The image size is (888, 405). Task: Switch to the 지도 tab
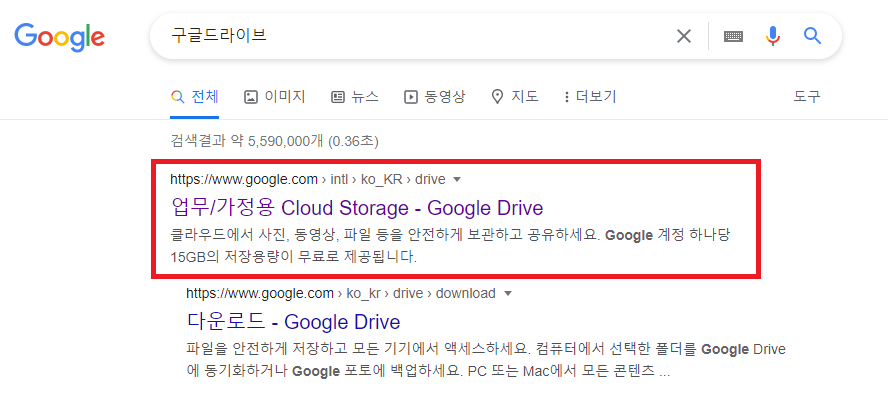pos(515,97)
